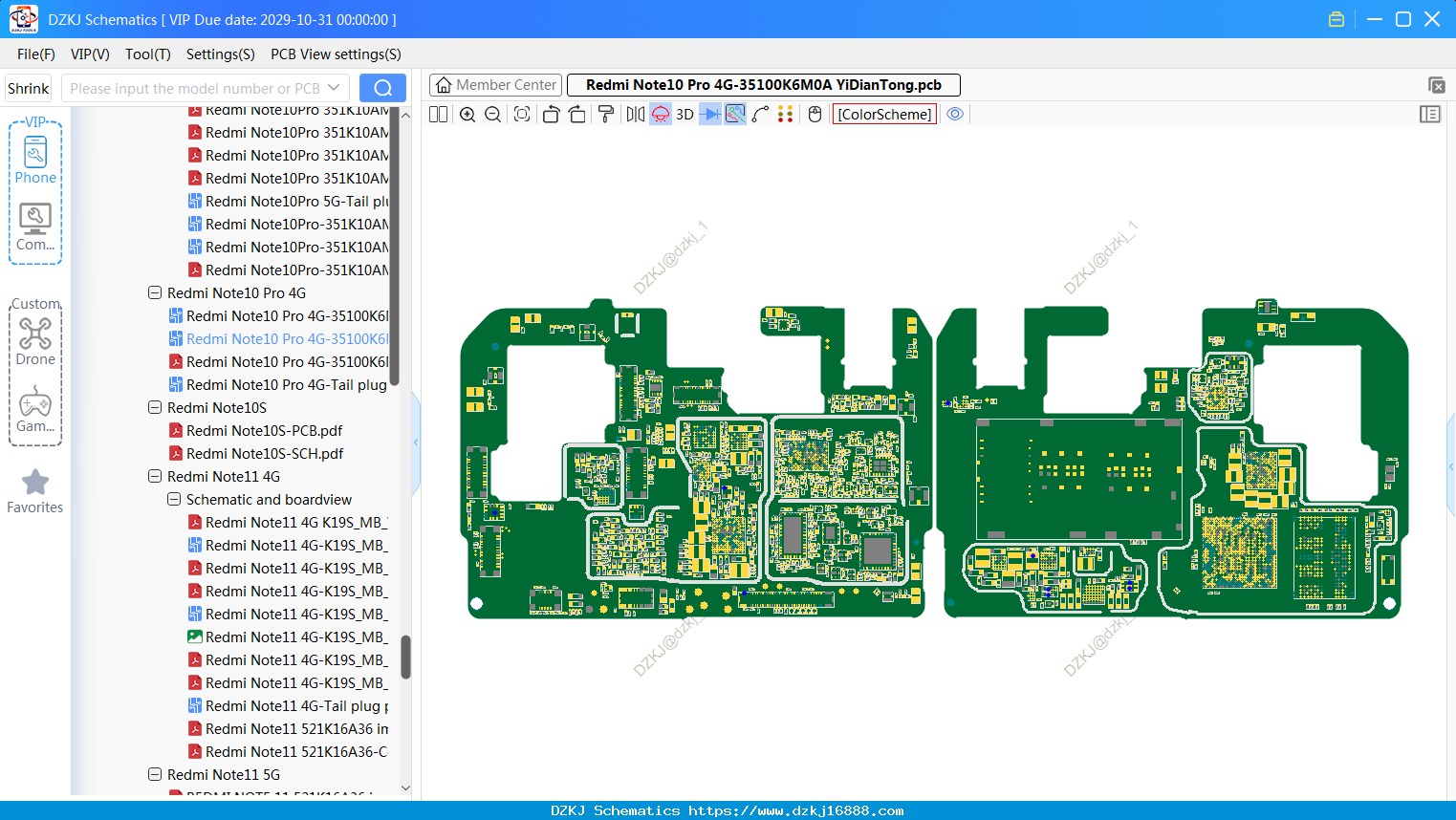Open Redmi Note11 521K16A36-C file
The width and height of the screenshot is (1456, 820).
[x=287, y=752]
